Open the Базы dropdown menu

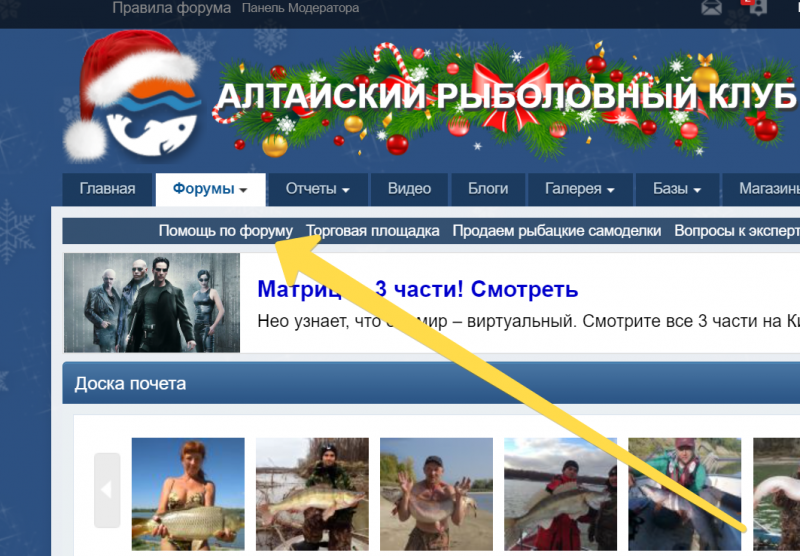[x=677, y=189]
